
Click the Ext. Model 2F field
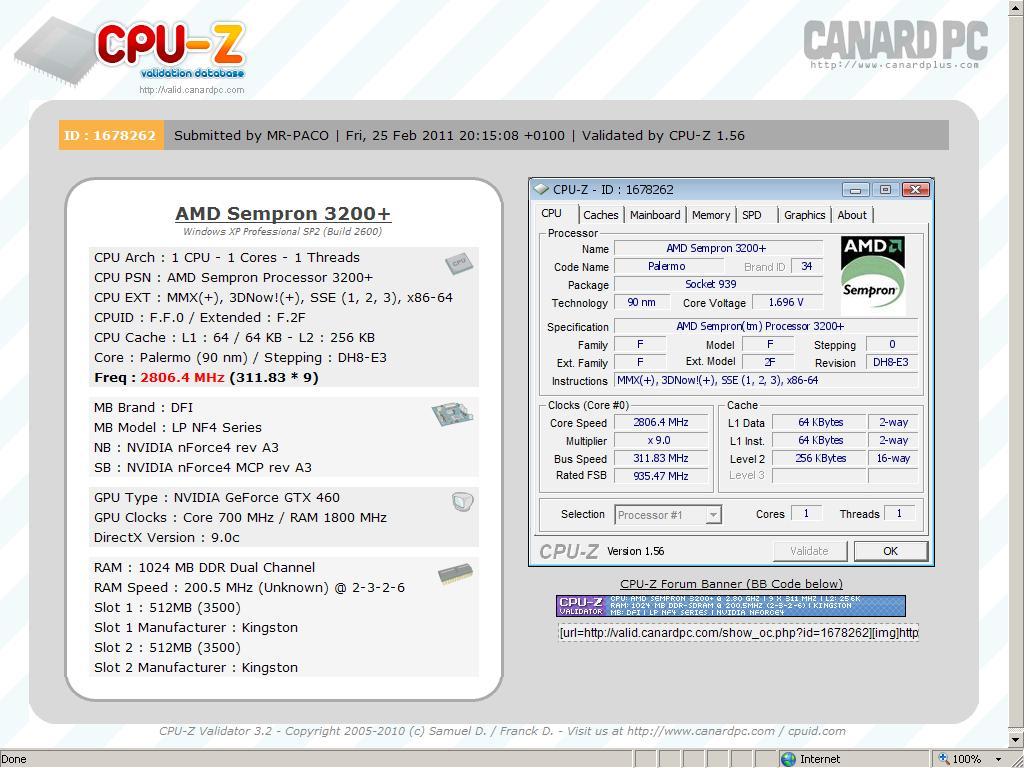click(769, 362)
